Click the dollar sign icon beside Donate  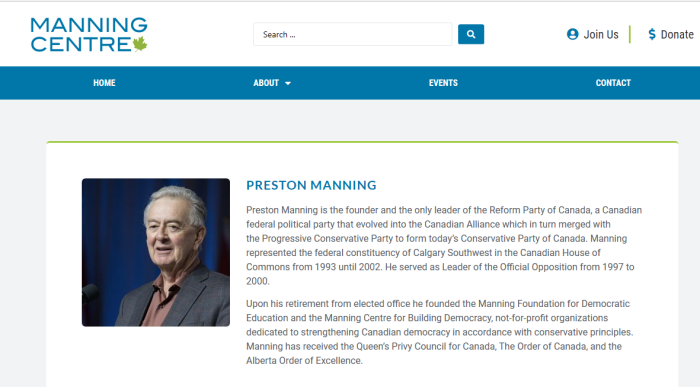[652, 34]
